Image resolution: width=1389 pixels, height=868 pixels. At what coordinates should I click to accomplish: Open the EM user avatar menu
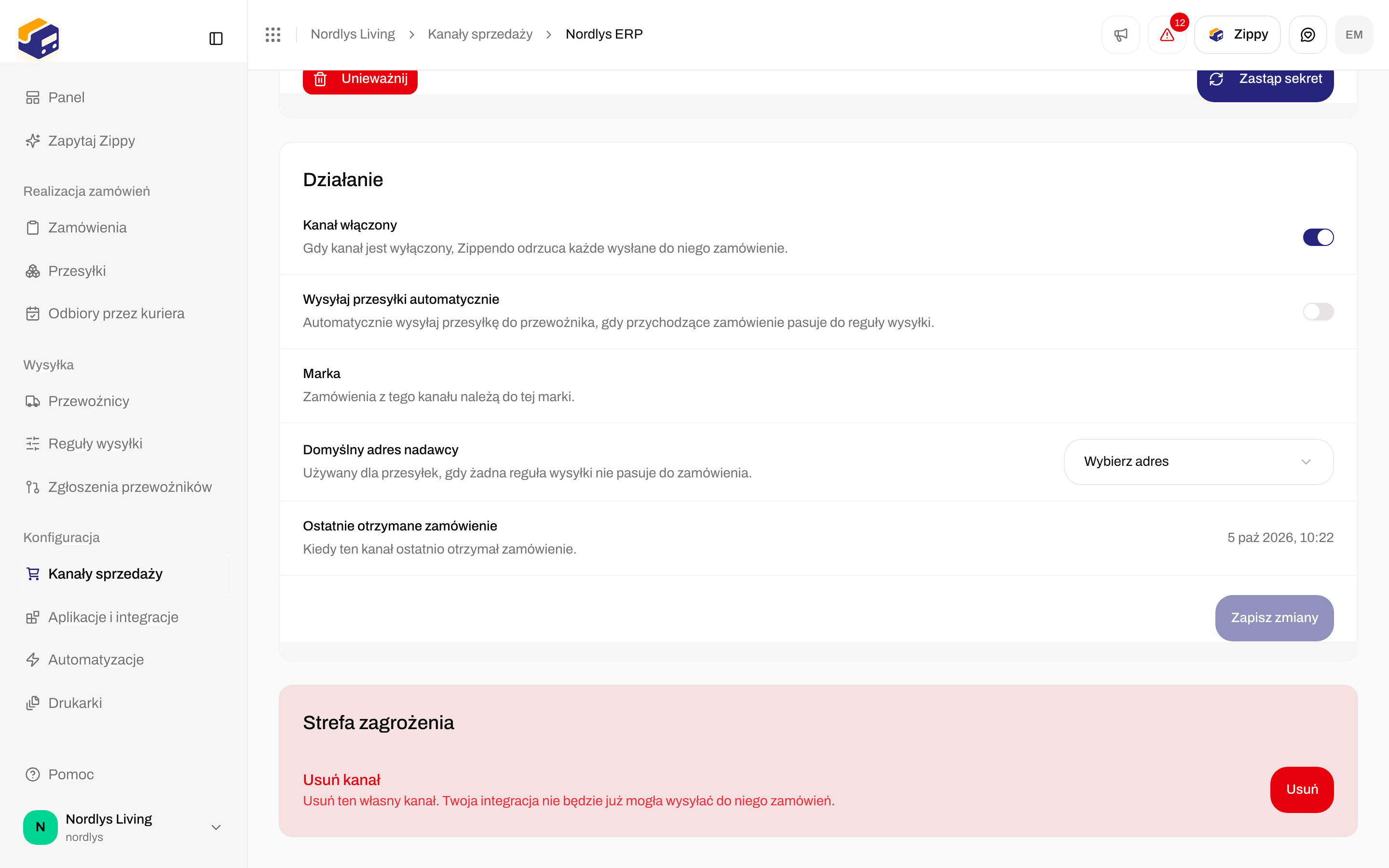tap(1354, 34)
